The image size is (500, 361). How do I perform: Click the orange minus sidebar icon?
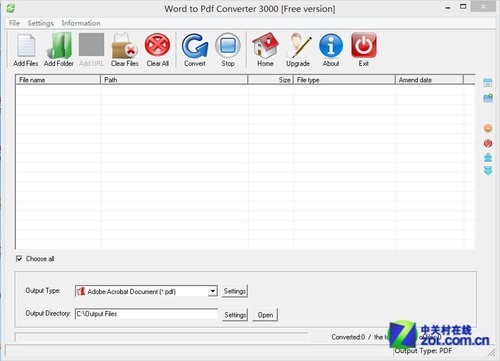[x=488, y=128]
